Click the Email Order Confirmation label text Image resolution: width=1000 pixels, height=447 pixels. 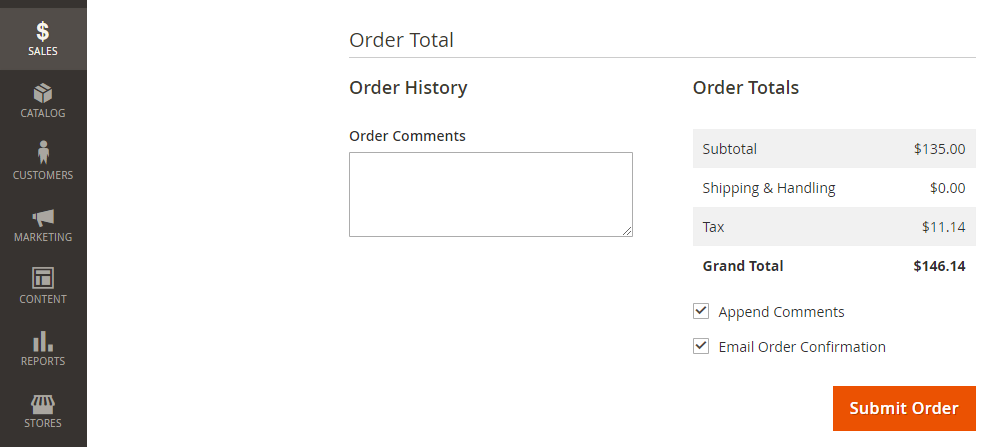tap(802, 347)
